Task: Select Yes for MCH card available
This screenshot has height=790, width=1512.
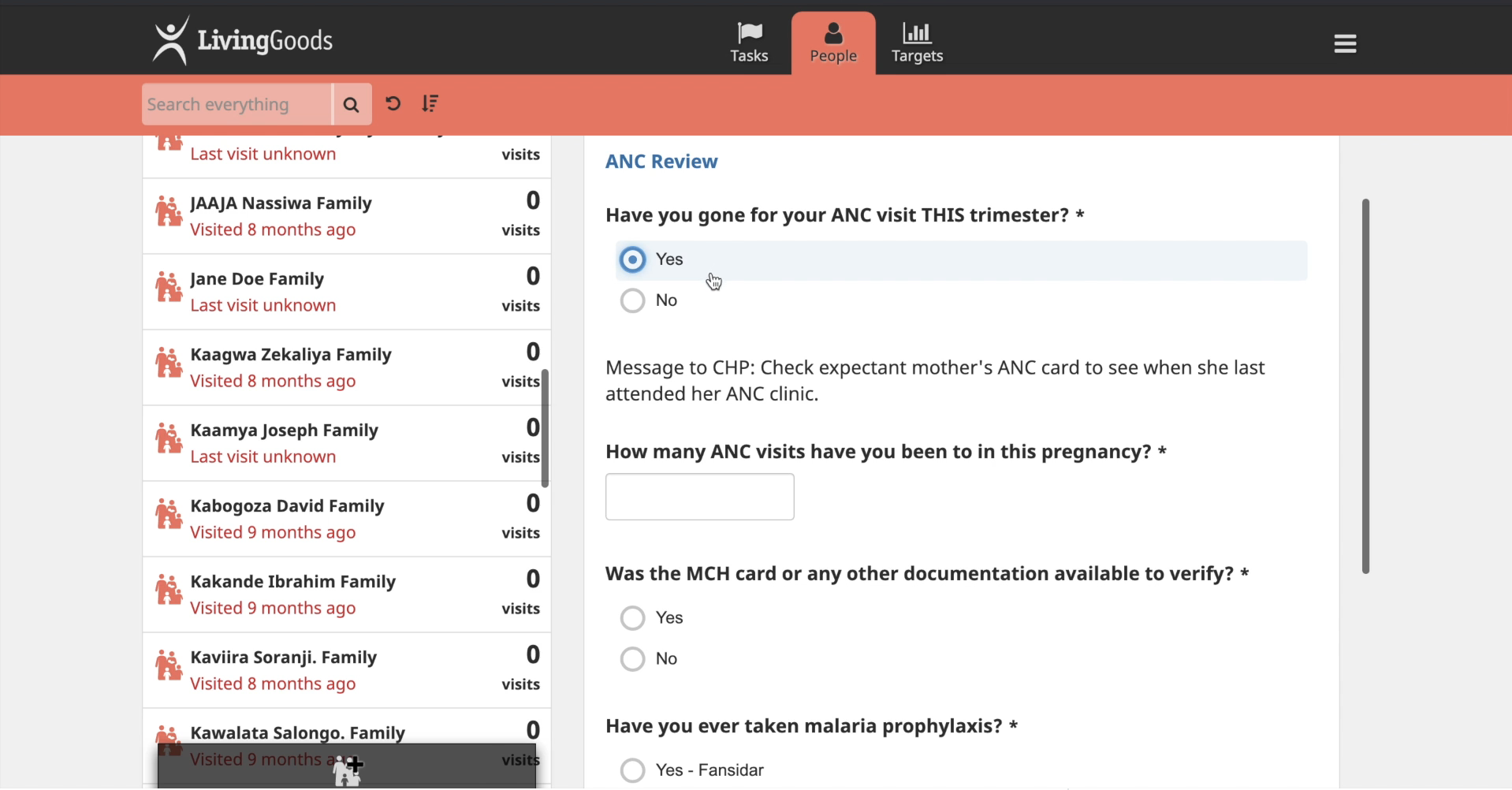Action: 632,618
